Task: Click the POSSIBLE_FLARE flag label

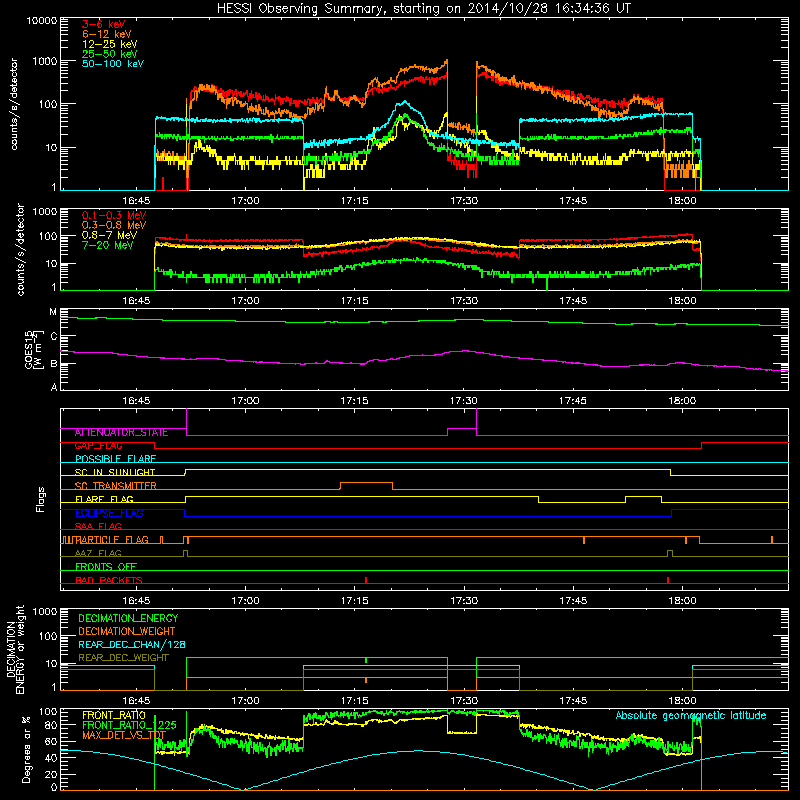Action: coord(115,459)
